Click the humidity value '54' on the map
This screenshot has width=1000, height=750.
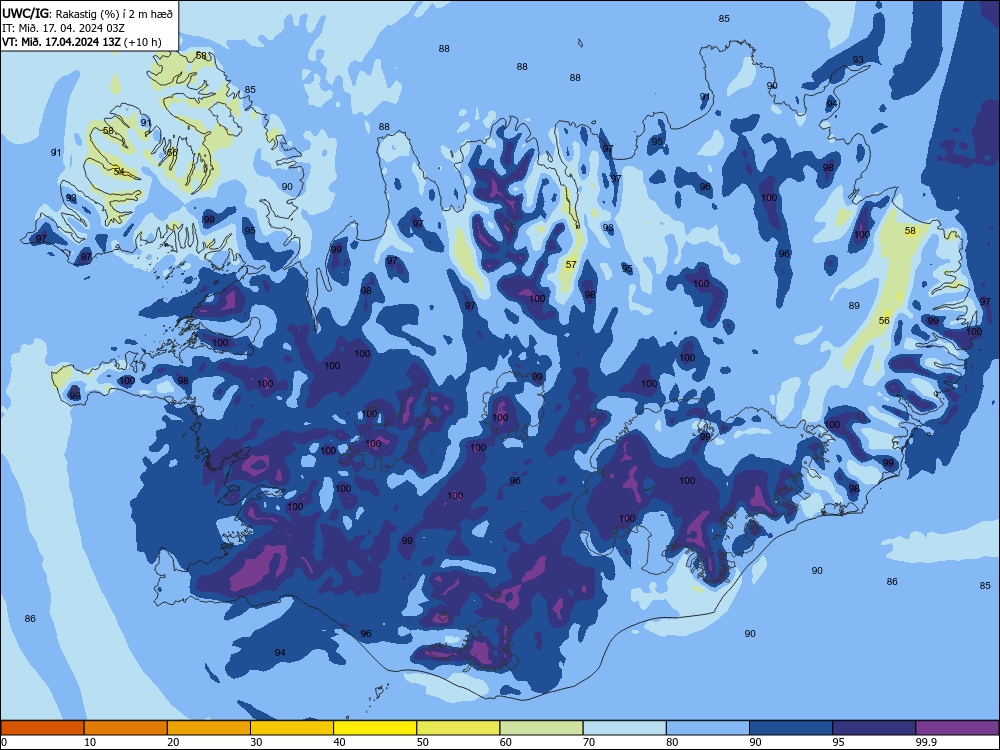(x=119, y=172)
